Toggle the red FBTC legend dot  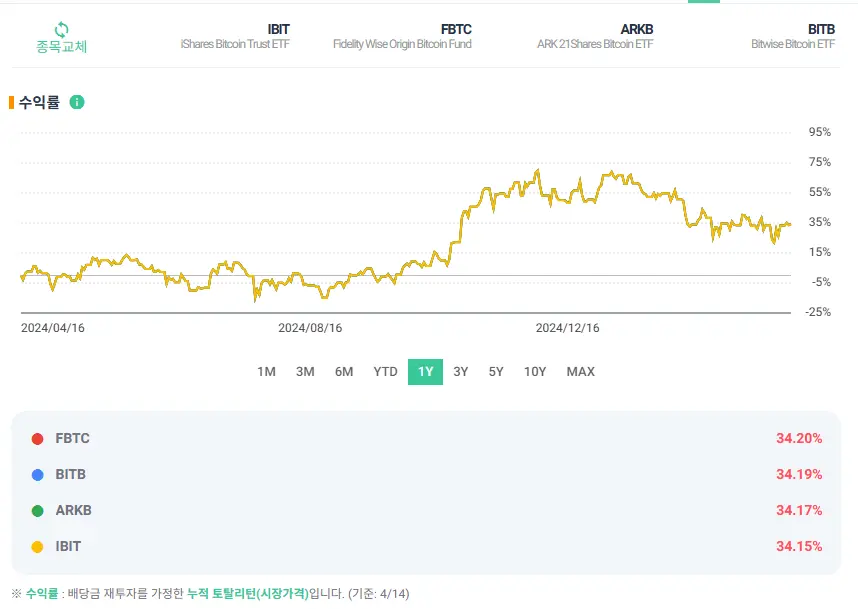37,439
